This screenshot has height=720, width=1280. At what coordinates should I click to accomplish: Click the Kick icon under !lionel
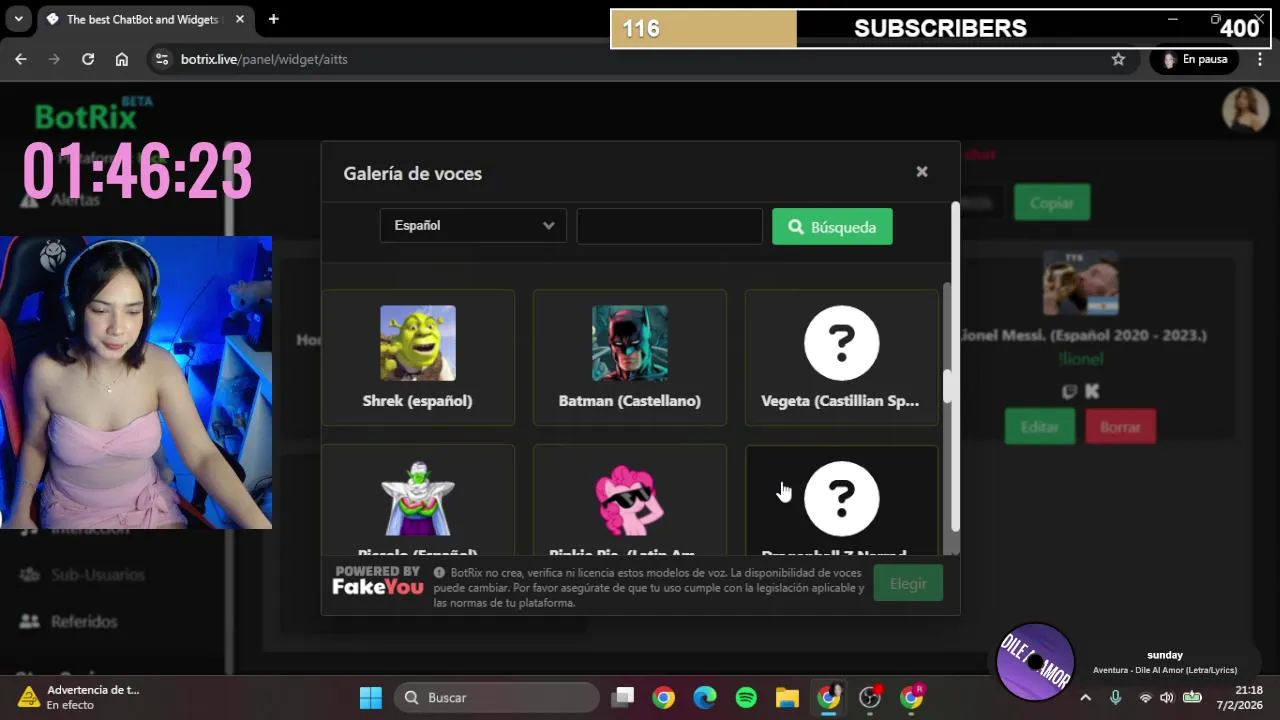click(x=1092, y=392)
